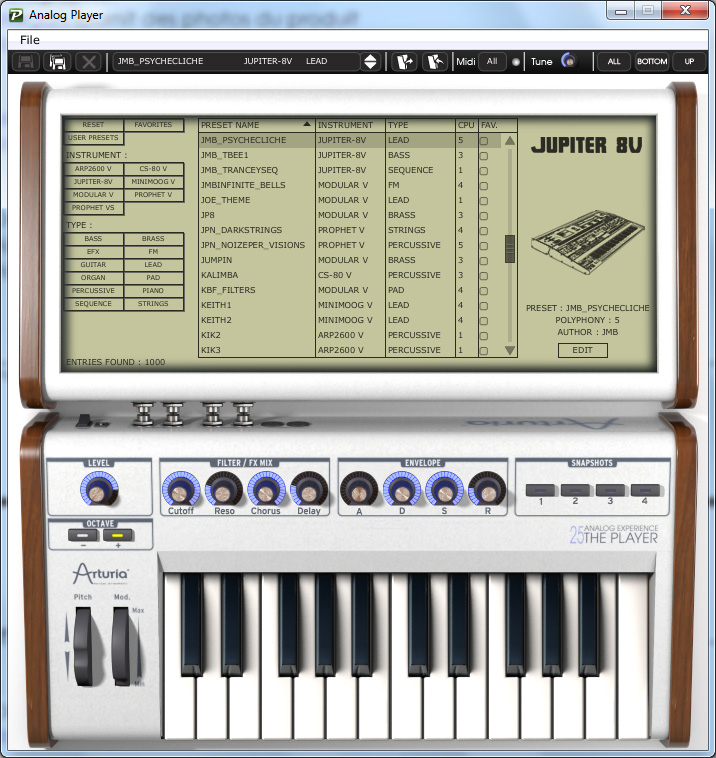
Task: Click the Mod wheel
Action: (121, 646)
